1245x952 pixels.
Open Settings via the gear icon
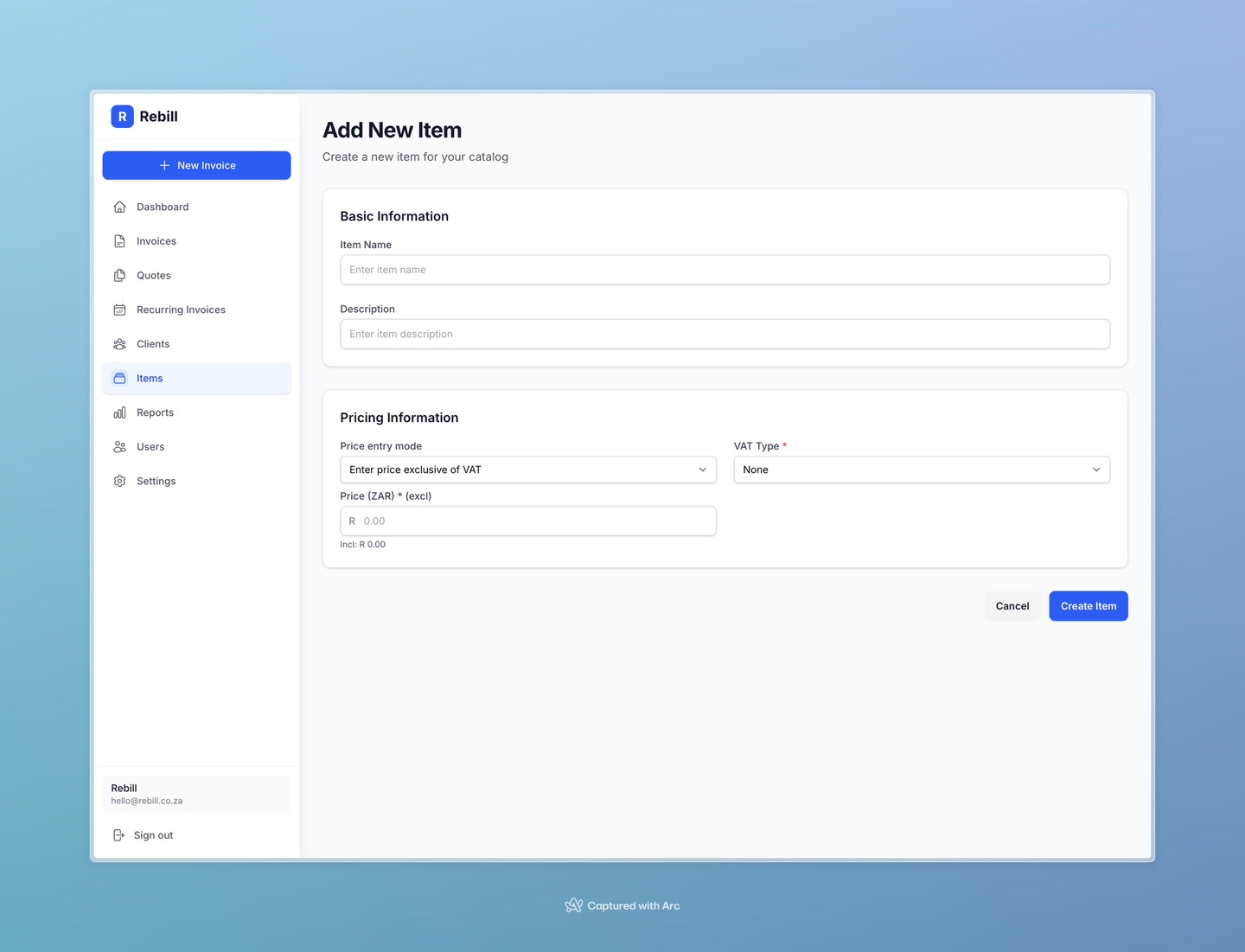pyautogui.click(x=119, y=481)
